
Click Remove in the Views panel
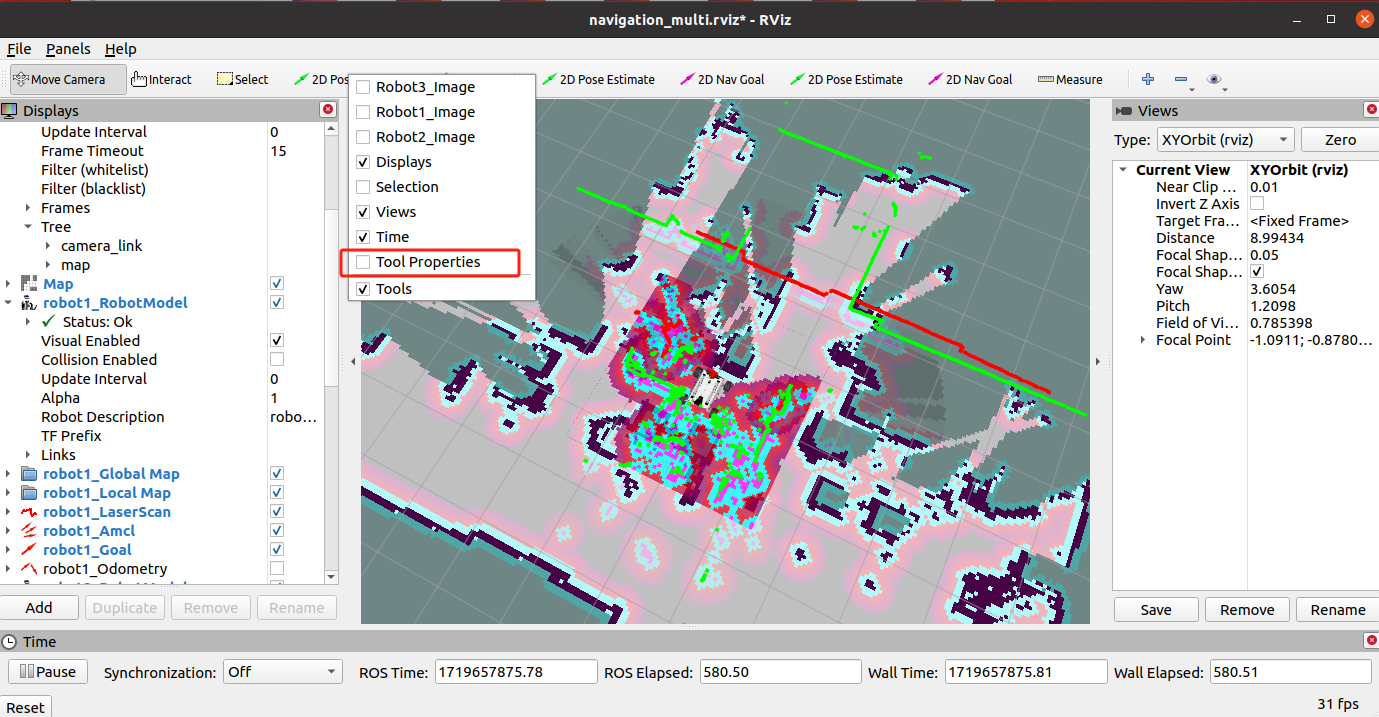click(1247, 609)
